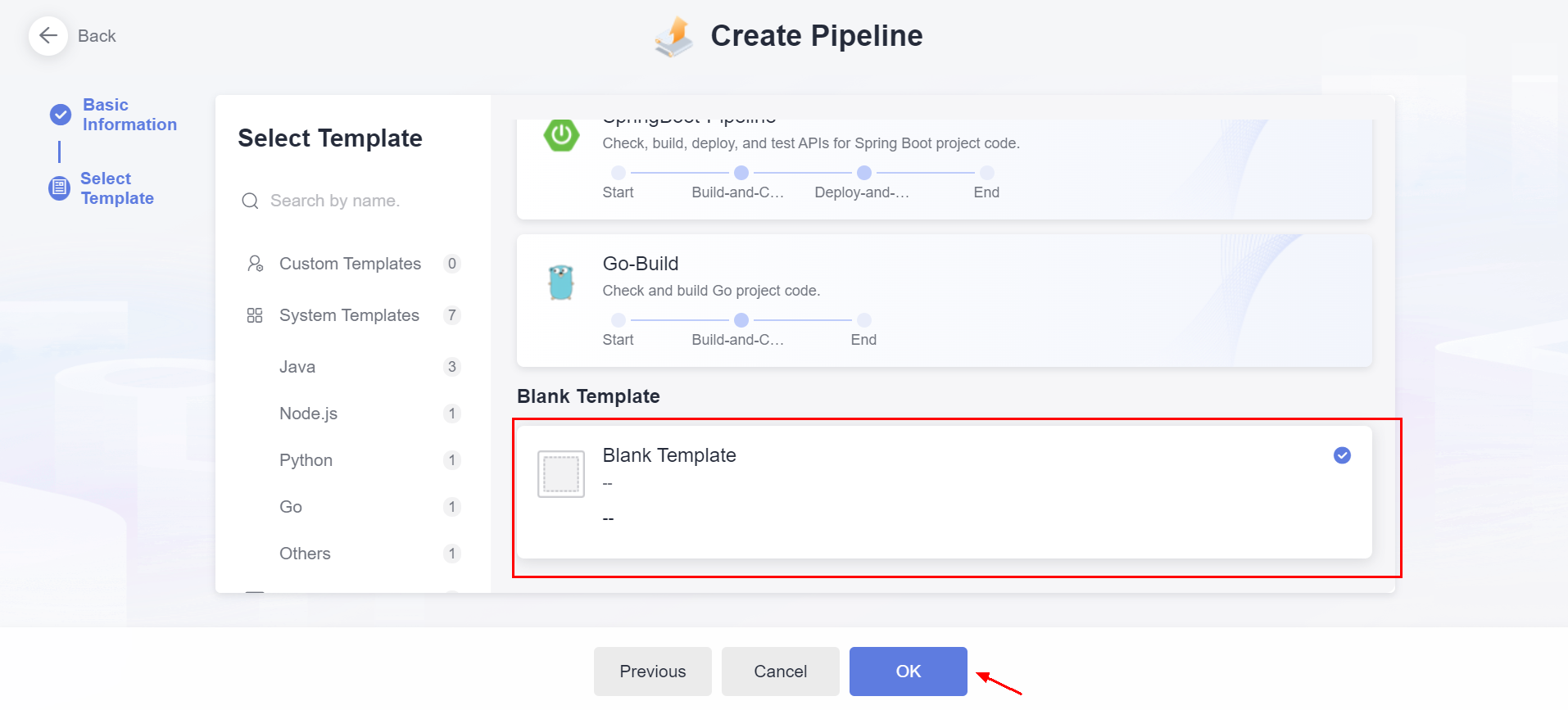Viewport: 1568px width, 710px height.
Task: Click the Custom Templates person icon
Action: point(255,264)
